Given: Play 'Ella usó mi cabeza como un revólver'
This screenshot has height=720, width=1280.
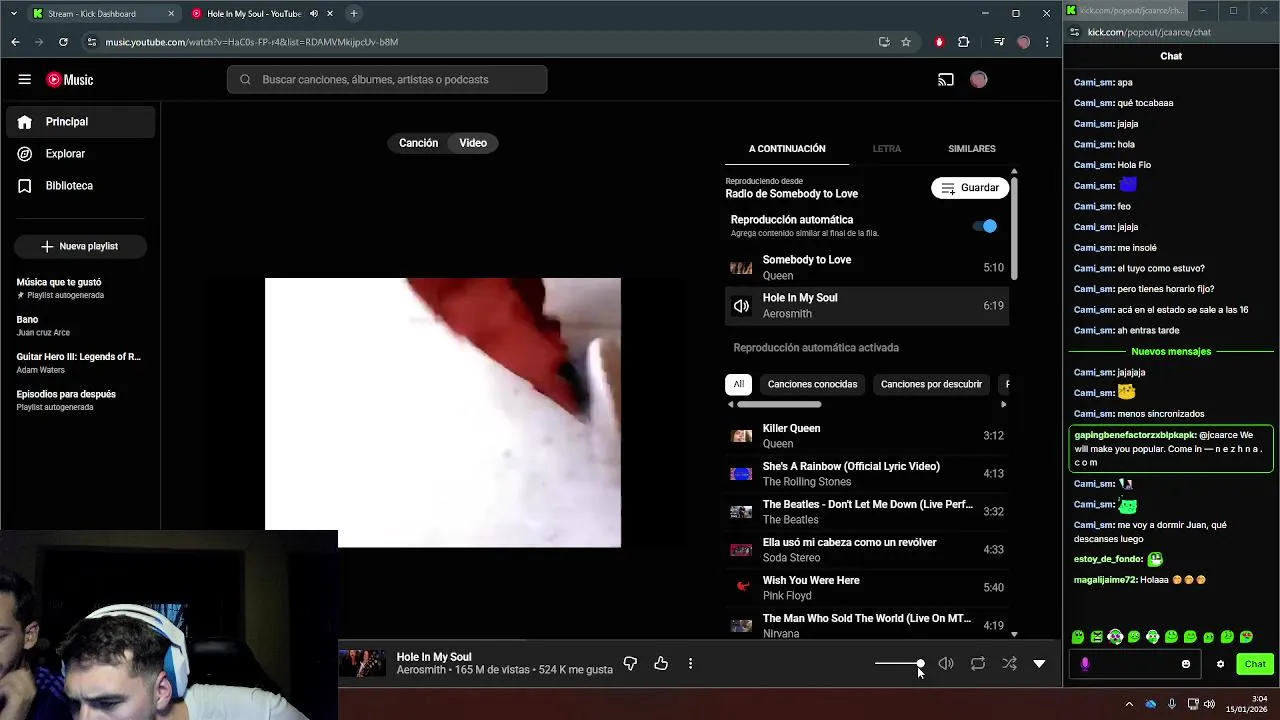Looking at the screenshot, I should pos(867,550).
